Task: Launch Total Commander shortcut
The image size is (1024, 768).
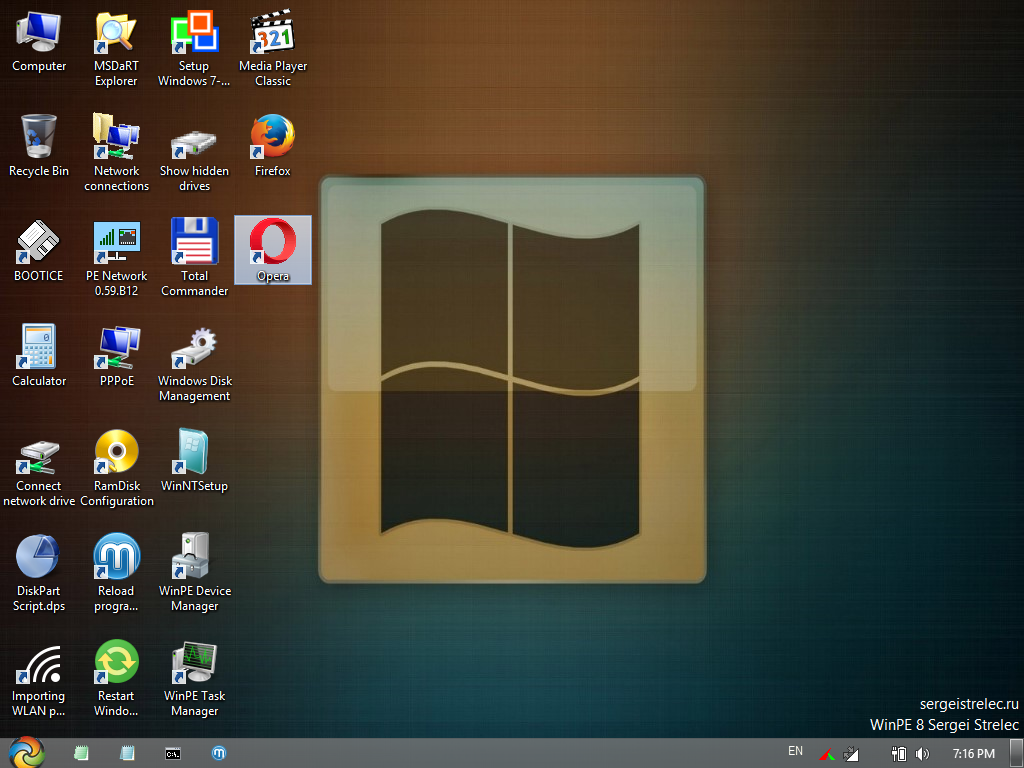Action: (194, 258)
